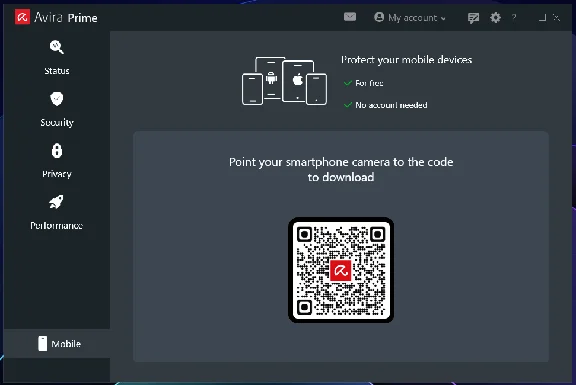The height and width of the screenshot is (385, 576).
Task: Open the mail envelope messages icon
Action: point(350,17)
